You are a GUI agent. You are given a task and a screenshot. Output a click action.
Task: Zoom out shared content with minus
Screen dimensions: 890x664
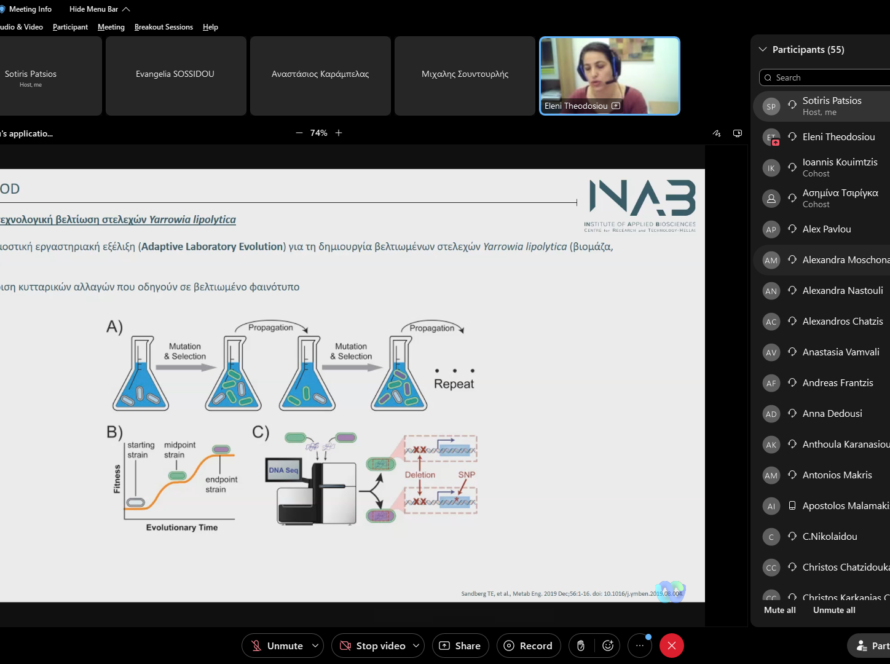pos(299,133)
